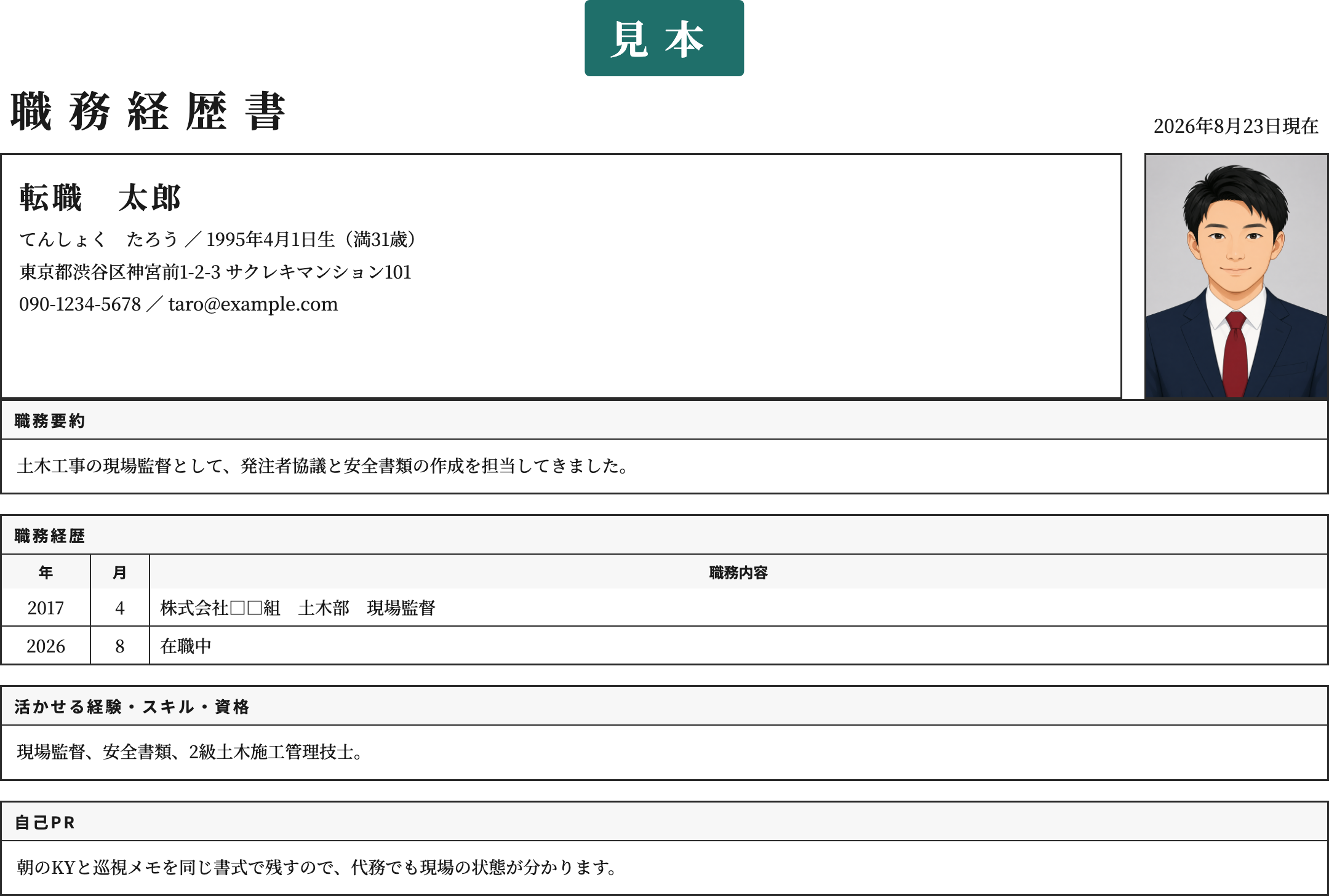The image size is (1329, 896).
Task: Select the month cell 8
Action: (120, 646)
